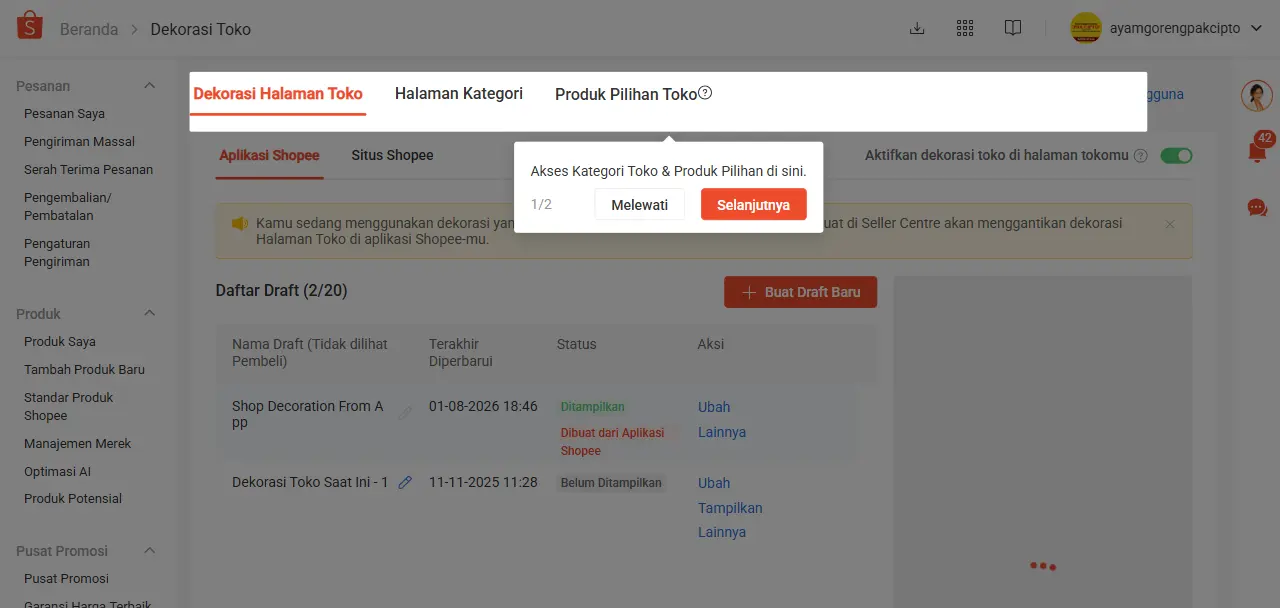
Task: Click Buat Draft Baru button
Action: pos(800,292)
